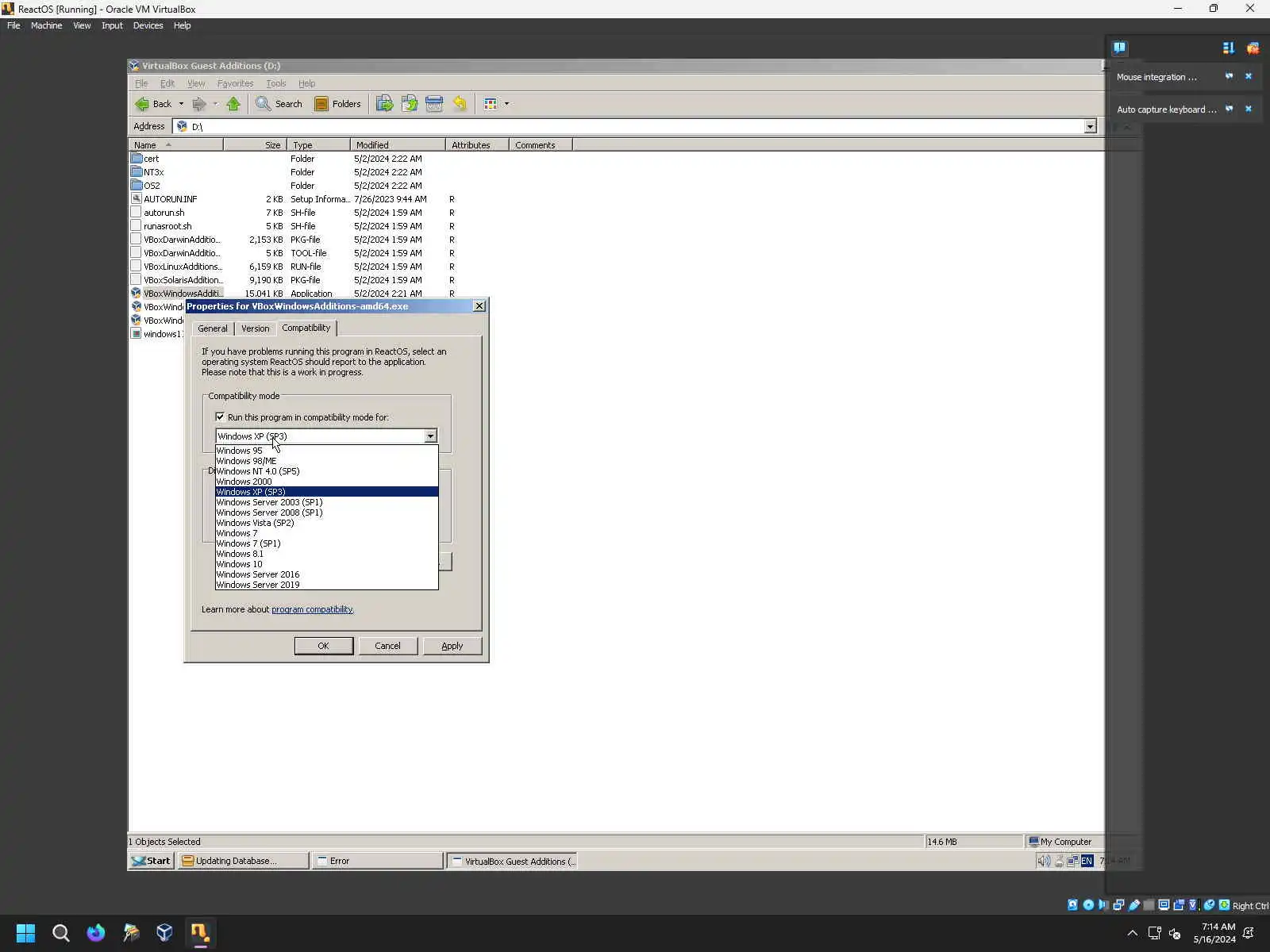The height and width of the screenshot is (952, 1270).
Task: Open the File menu in explorer
Action: pos(141,83)
